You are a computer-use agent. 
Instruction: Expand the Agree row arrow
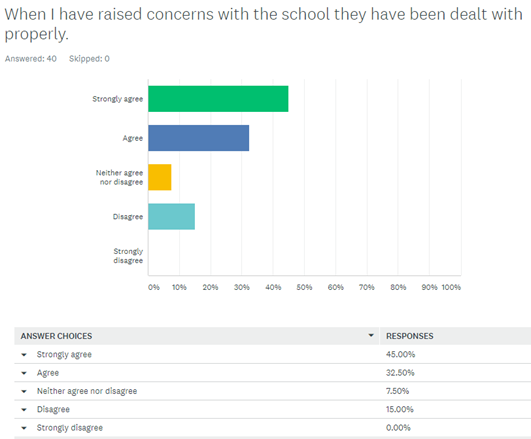24,373
